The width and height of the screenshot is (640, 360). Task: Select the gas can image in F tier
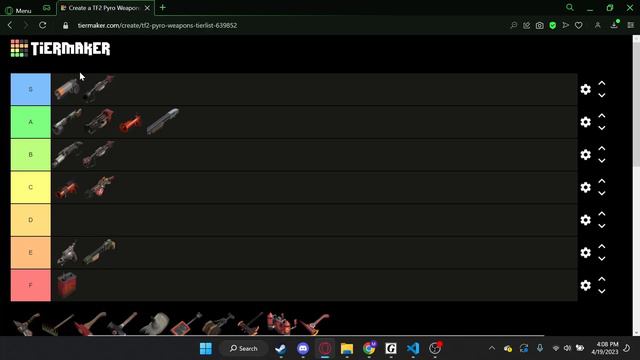67,284
